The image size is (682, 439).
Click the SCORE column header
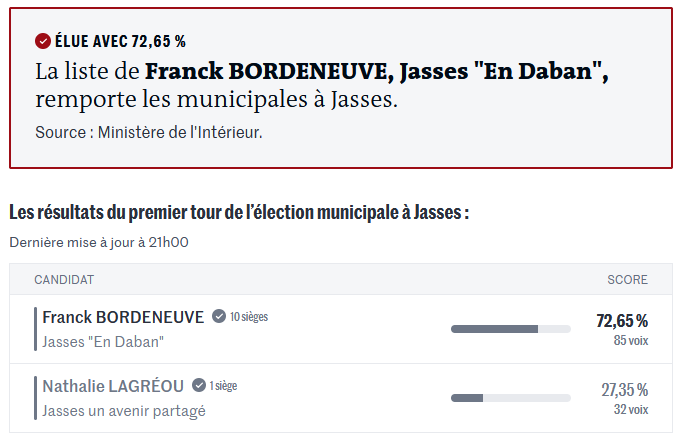(627, 280)
